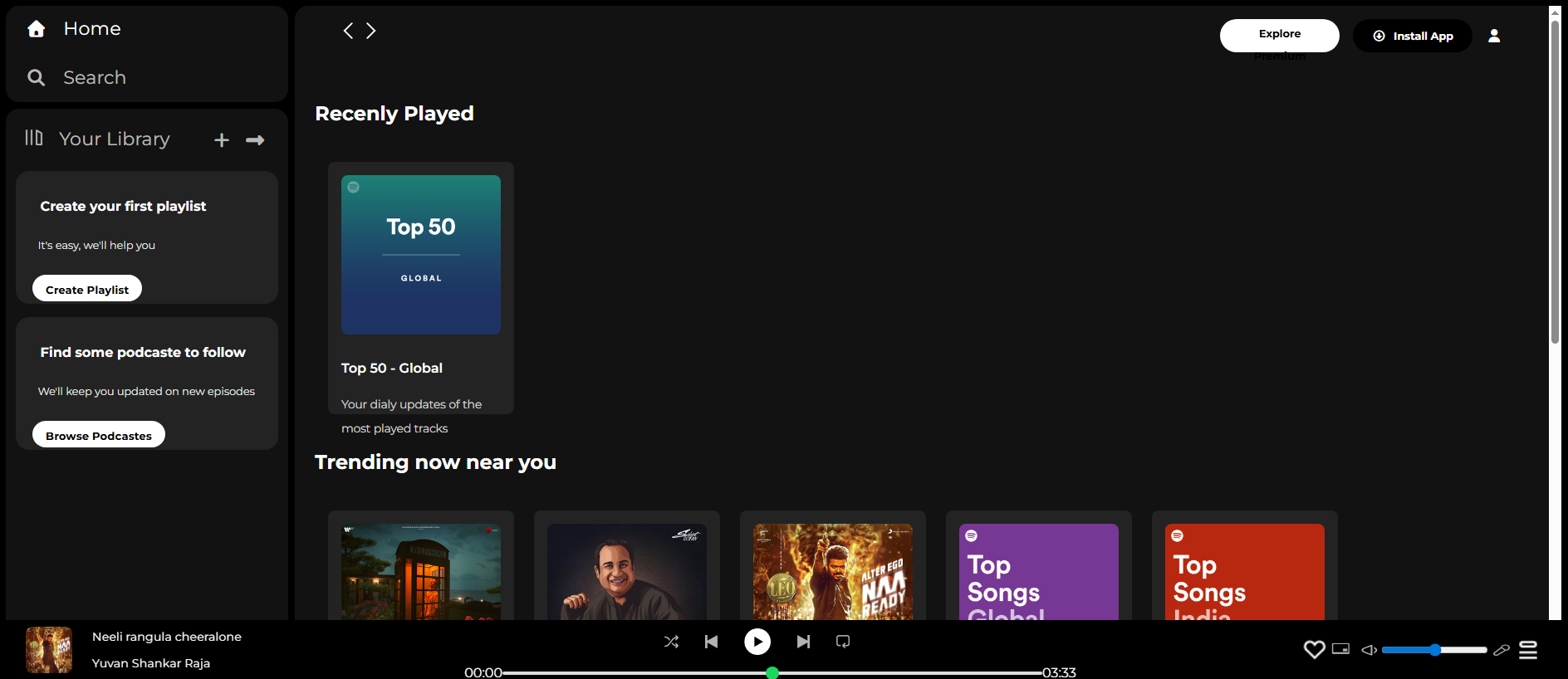
Task: Click the Home house icon
Action: [36, 29]
